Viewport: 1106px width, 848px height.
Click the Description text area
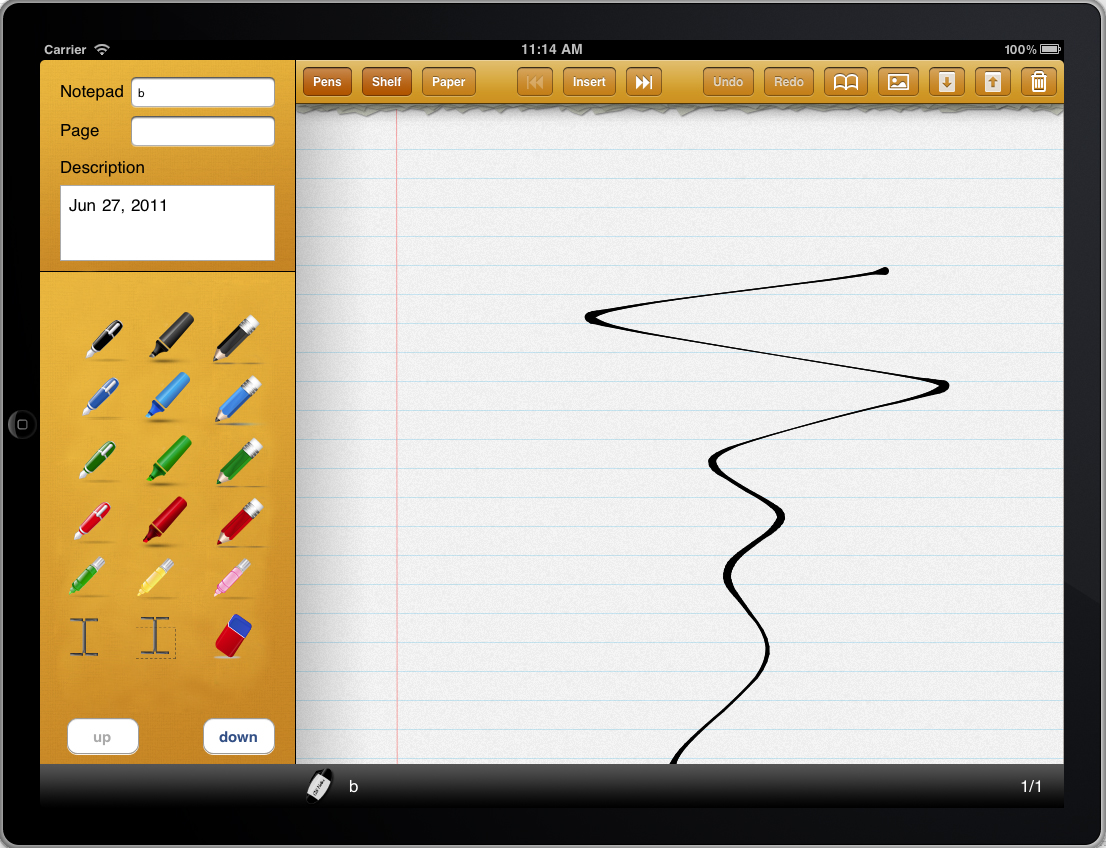point(167,222)
